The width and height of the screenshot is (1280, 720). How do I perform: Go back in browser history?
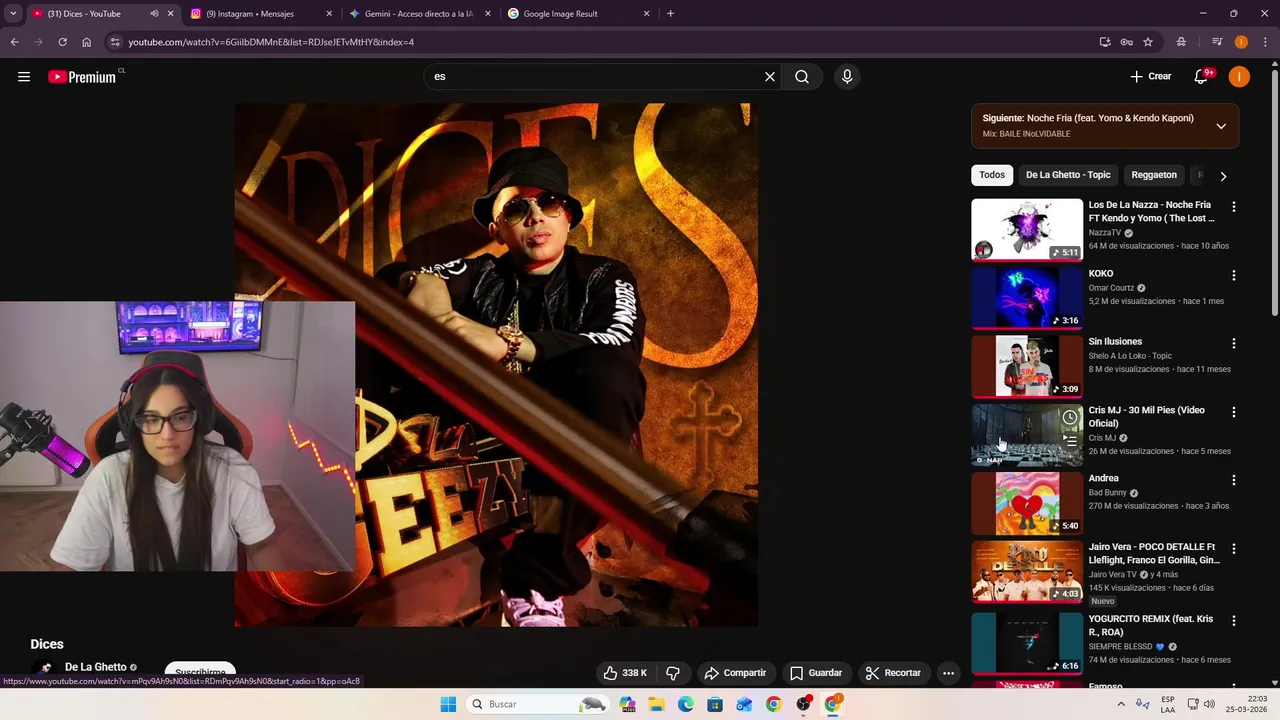14,42
